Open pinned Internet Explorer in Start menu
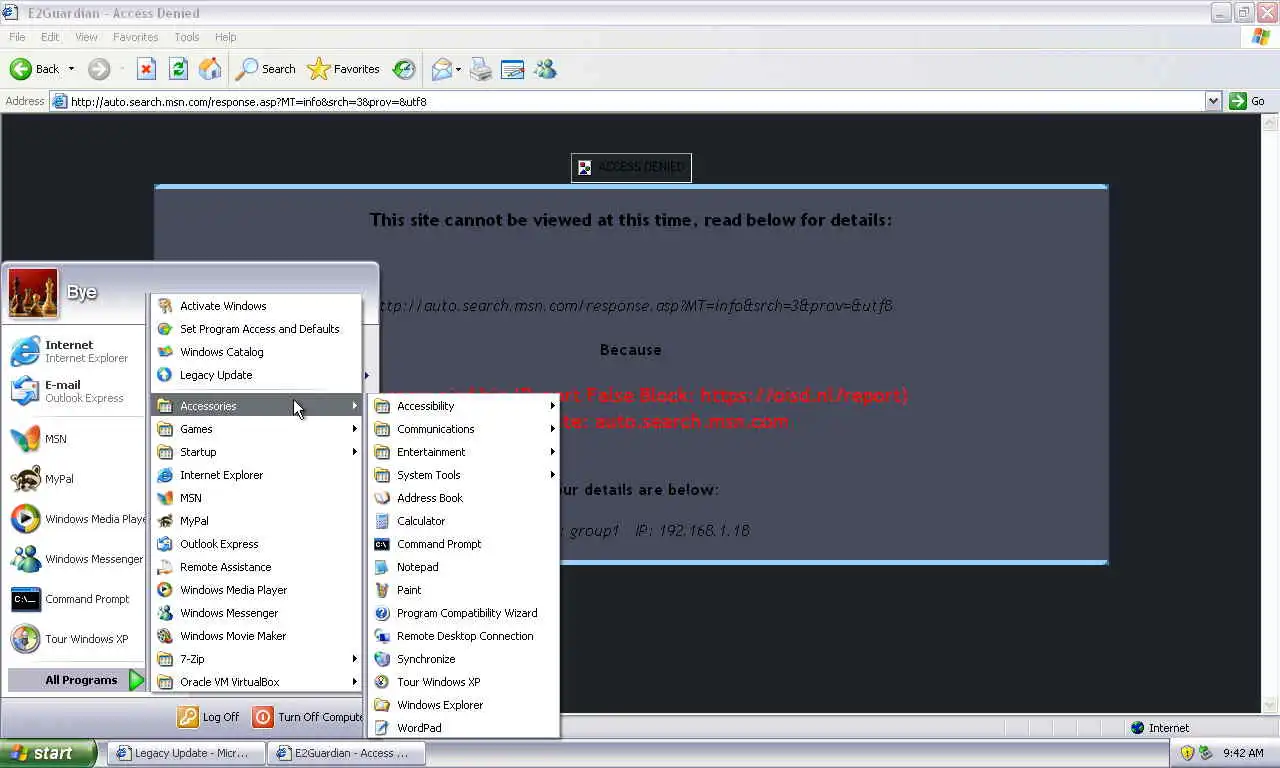 pyautogui.click(x=76, y=351)
